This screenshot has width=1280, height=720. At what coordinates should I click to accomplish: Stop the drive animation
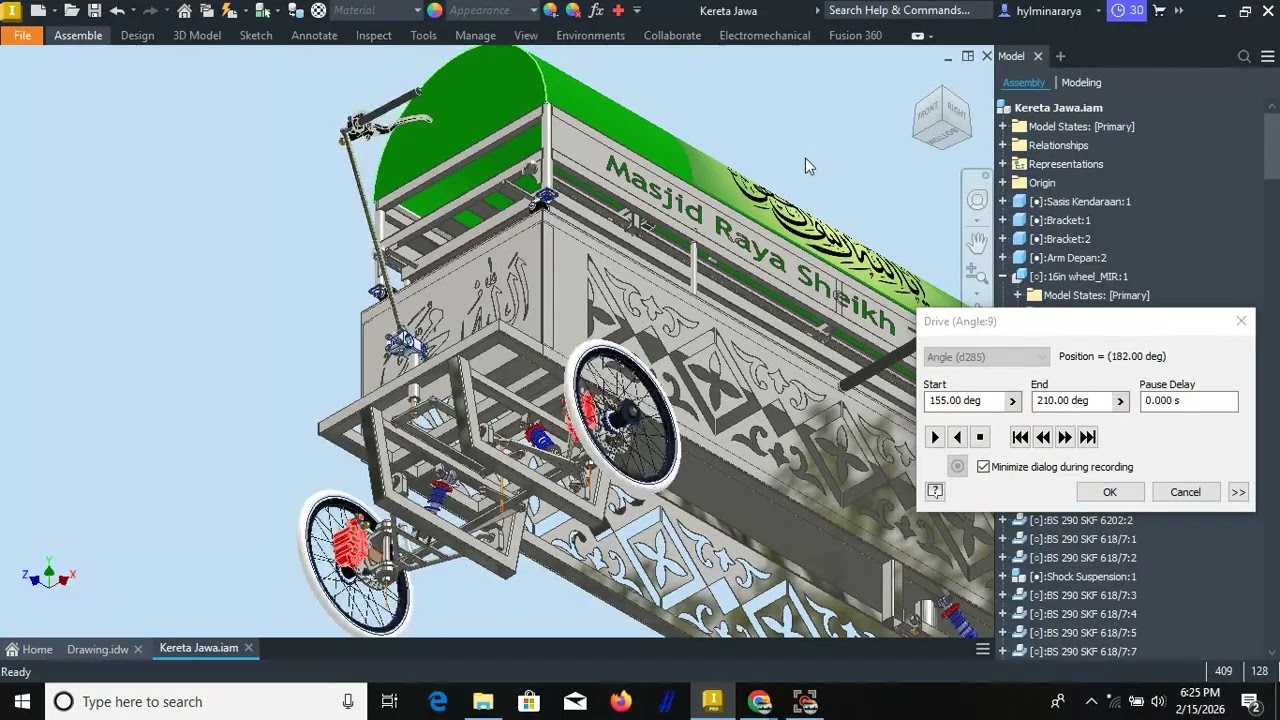[980, 437]
